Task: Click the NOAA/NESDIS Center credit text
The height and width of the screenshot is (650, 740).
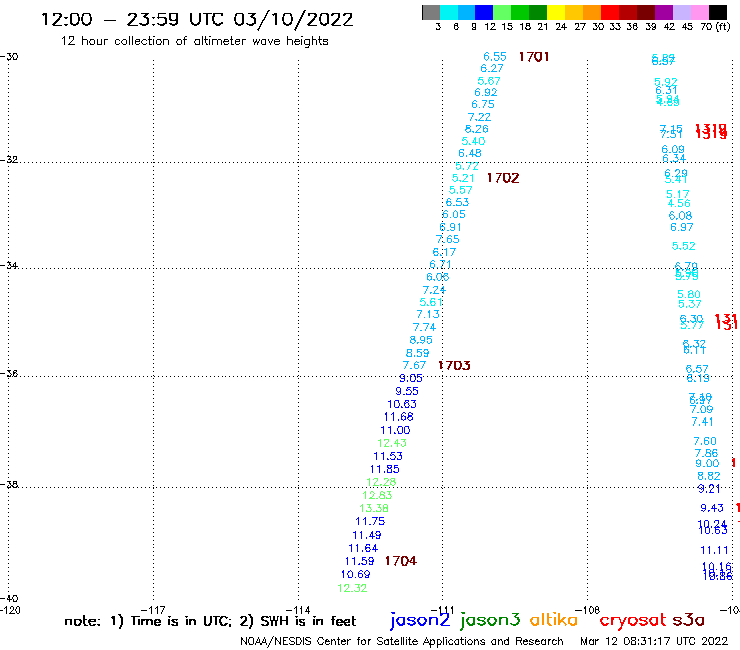Action: tap(402, 642)
